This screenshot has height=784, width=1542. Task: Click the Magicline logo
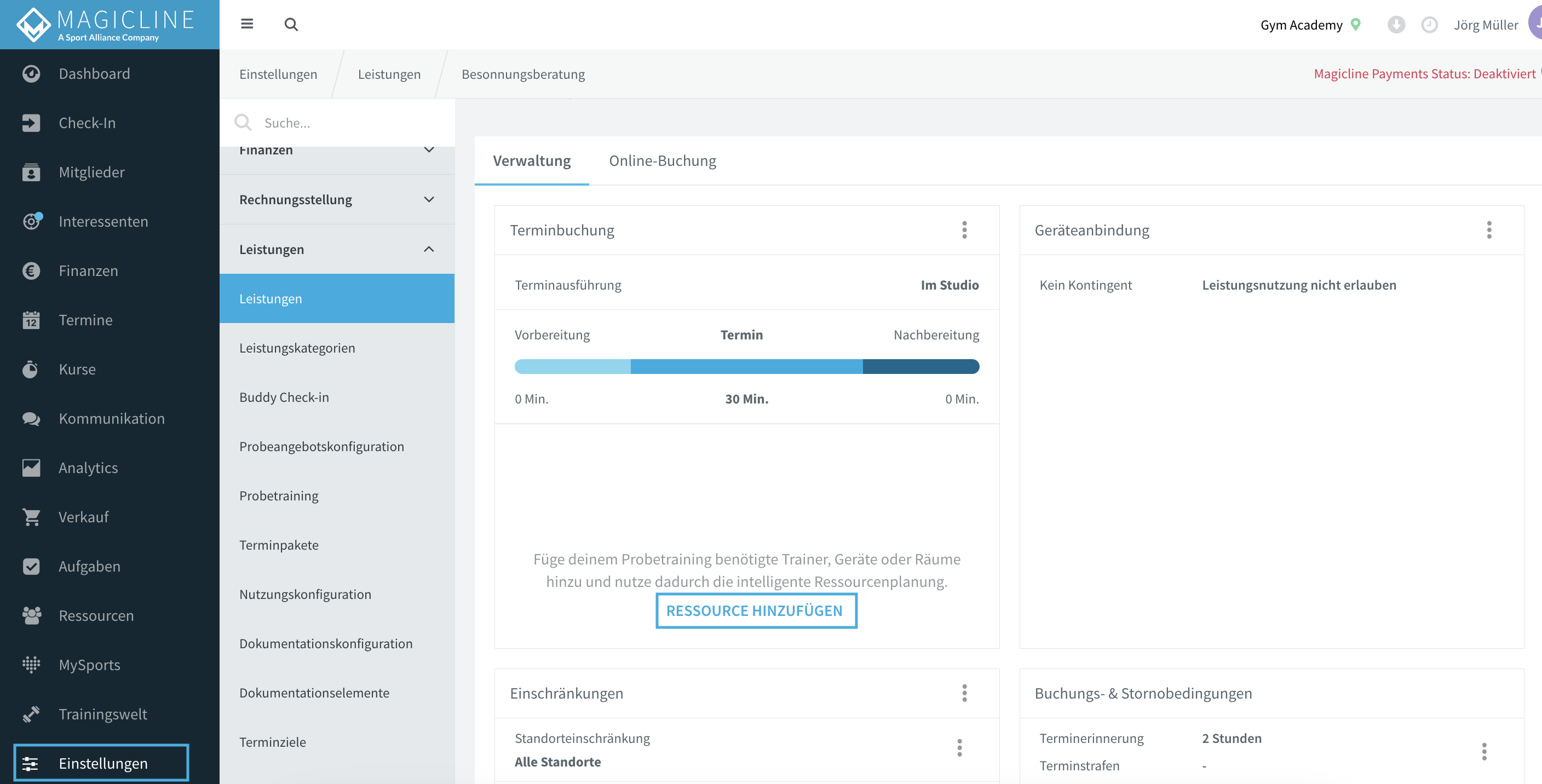[x=105, y=25]
